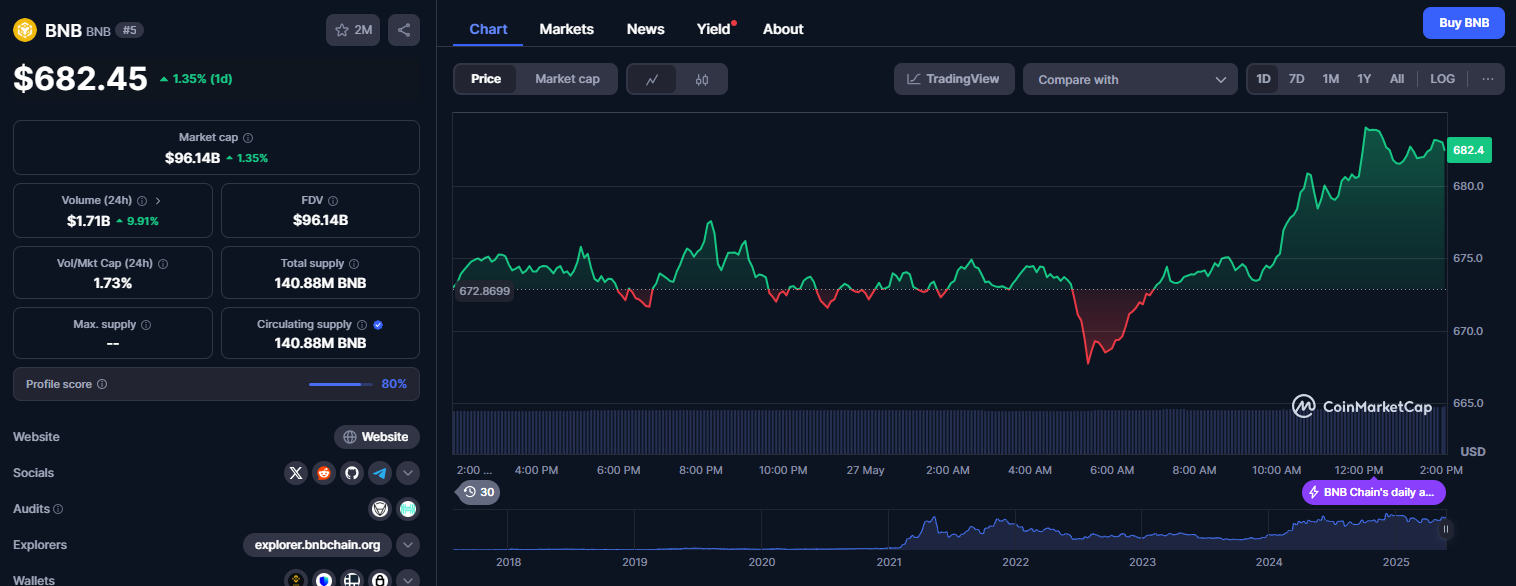
Task: Click info icon beside Max. supply
Action: pos(146,324)
